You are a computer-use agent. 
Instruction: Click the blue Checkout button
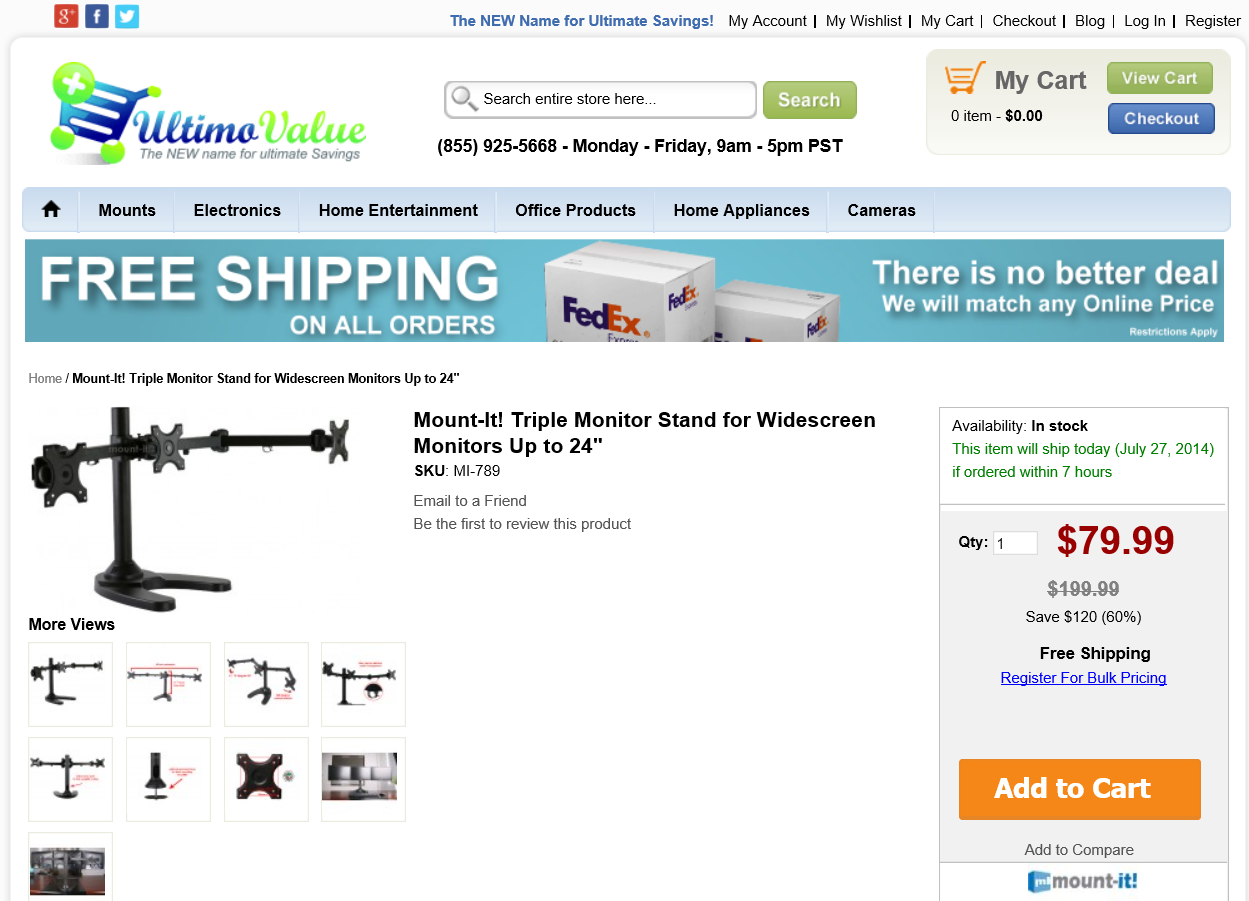(x=1161, y=118)
